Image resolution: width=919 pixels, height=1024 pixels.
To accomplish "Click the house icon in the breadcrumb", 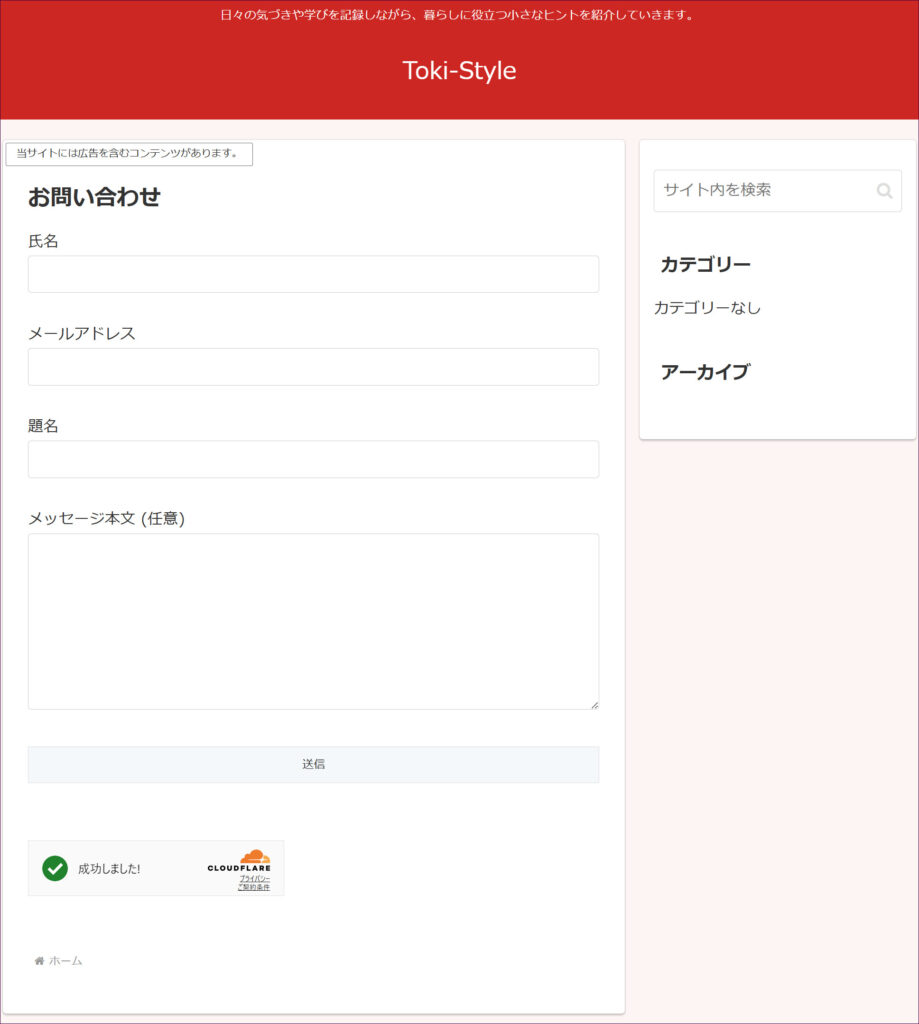I will click(x=39, y=961).
